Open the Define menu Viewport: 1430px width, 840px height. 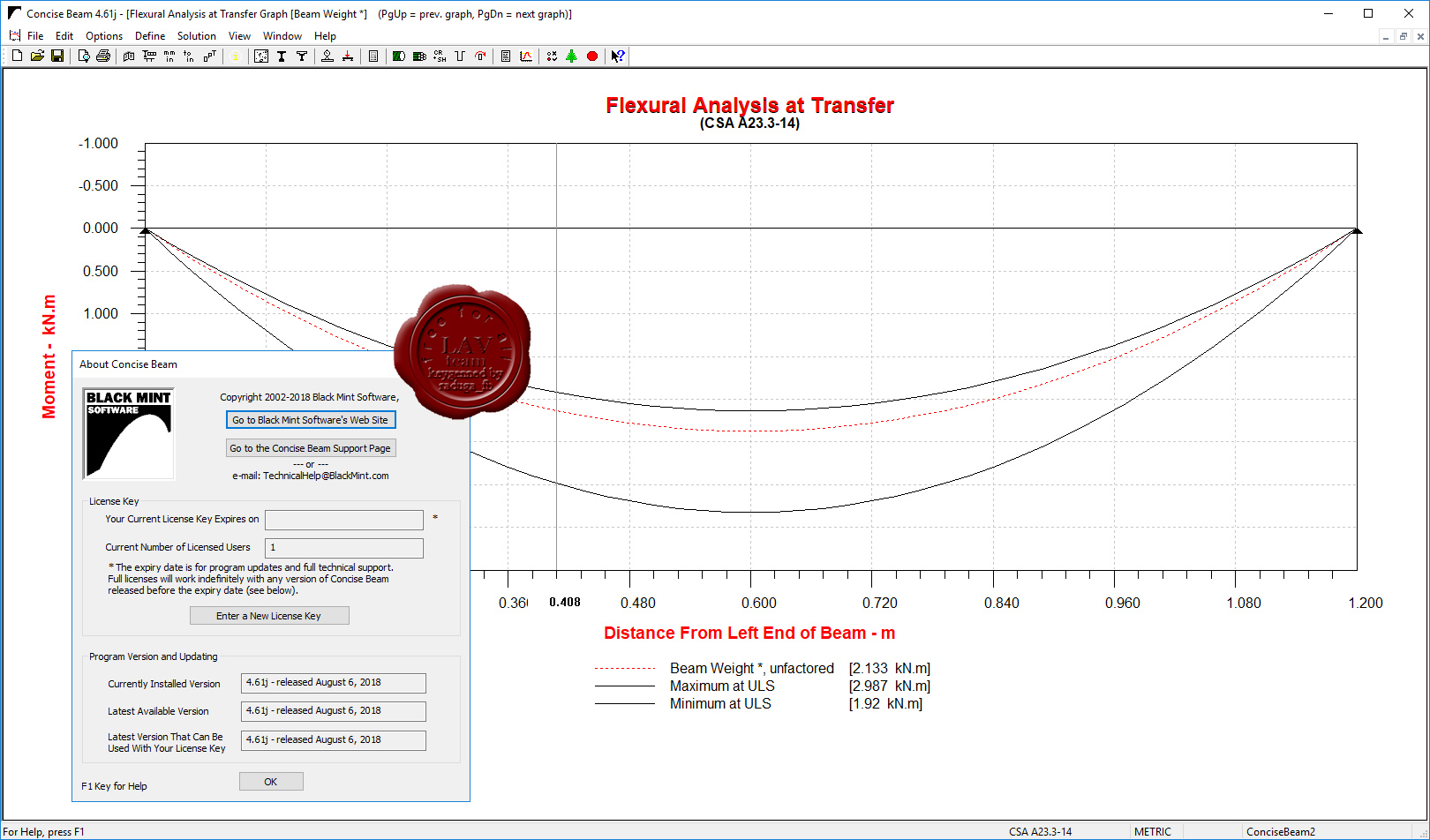pos(150,36)
